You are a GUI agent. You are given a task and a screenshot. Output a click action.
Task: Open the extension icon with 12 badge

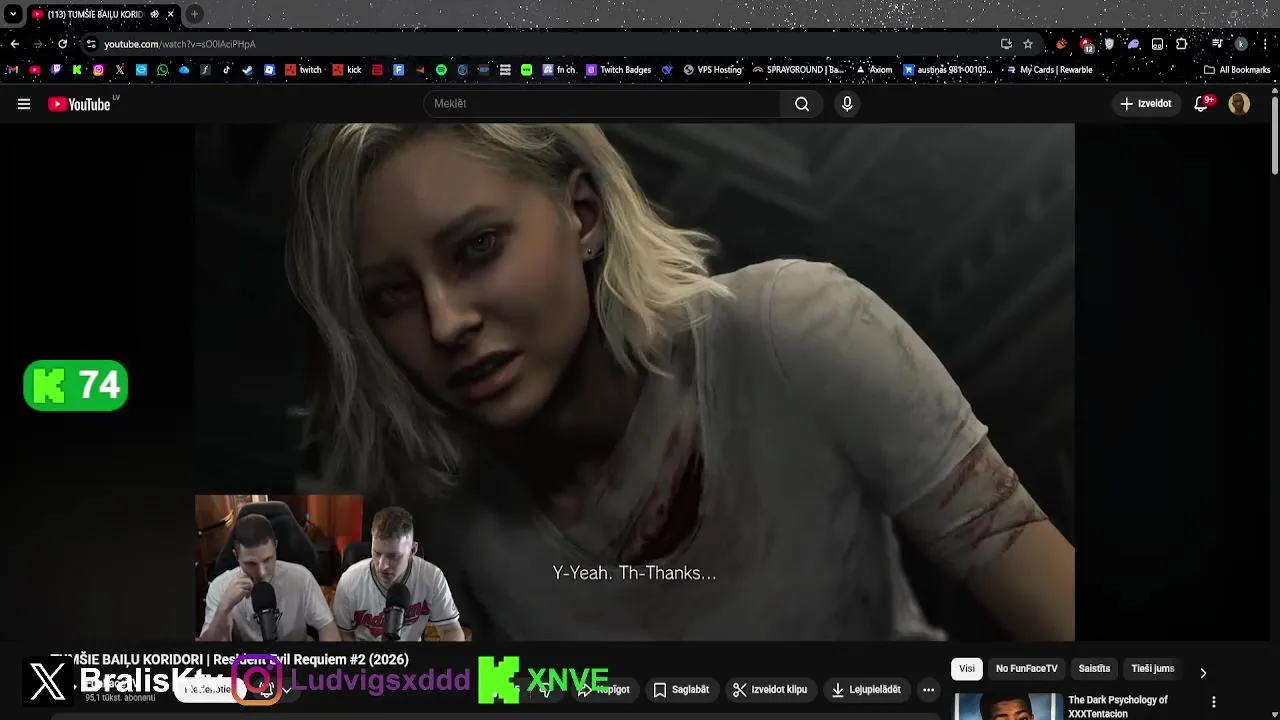click(1087, 44)
